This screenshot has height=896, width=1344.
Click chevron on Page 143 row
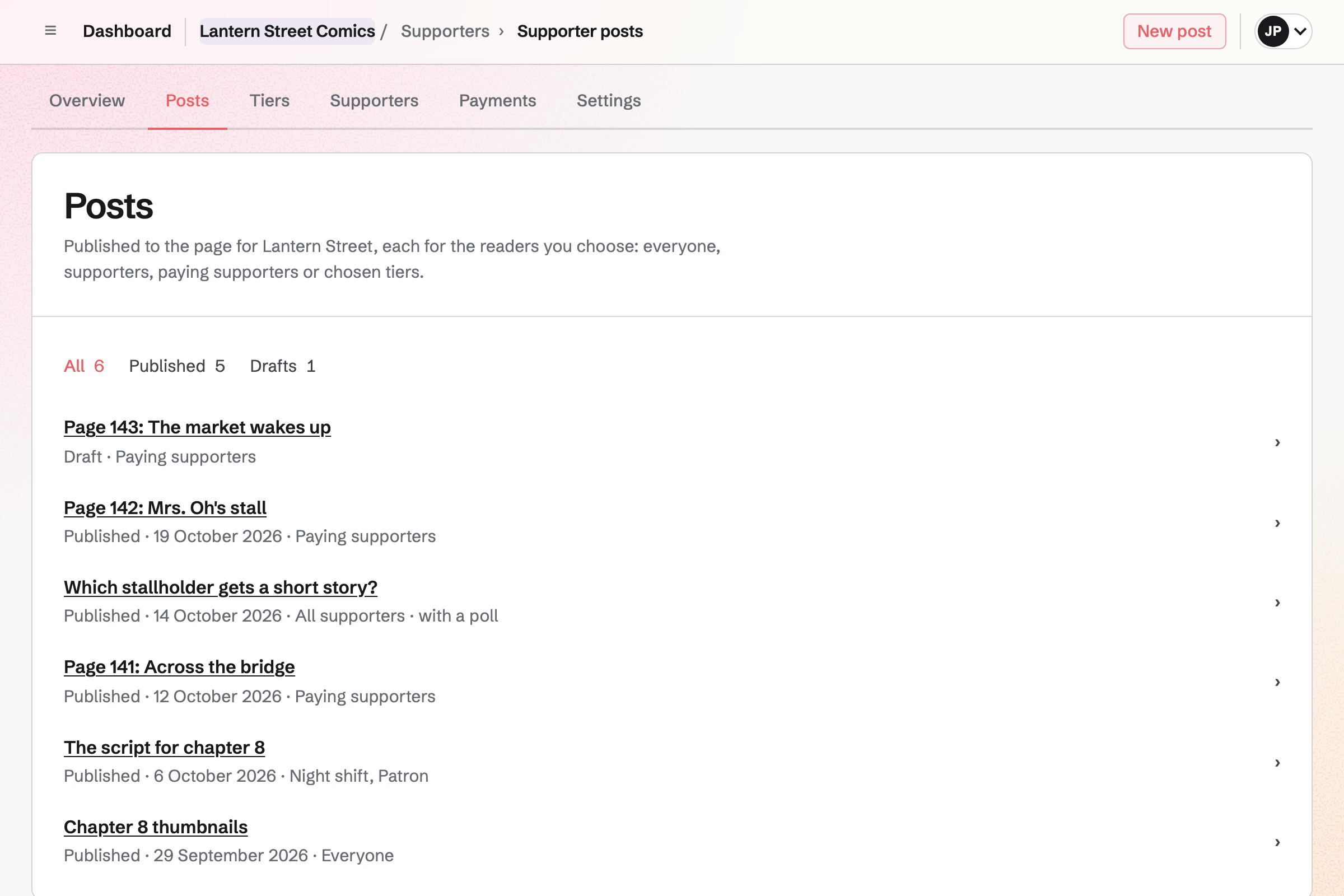1277,442
